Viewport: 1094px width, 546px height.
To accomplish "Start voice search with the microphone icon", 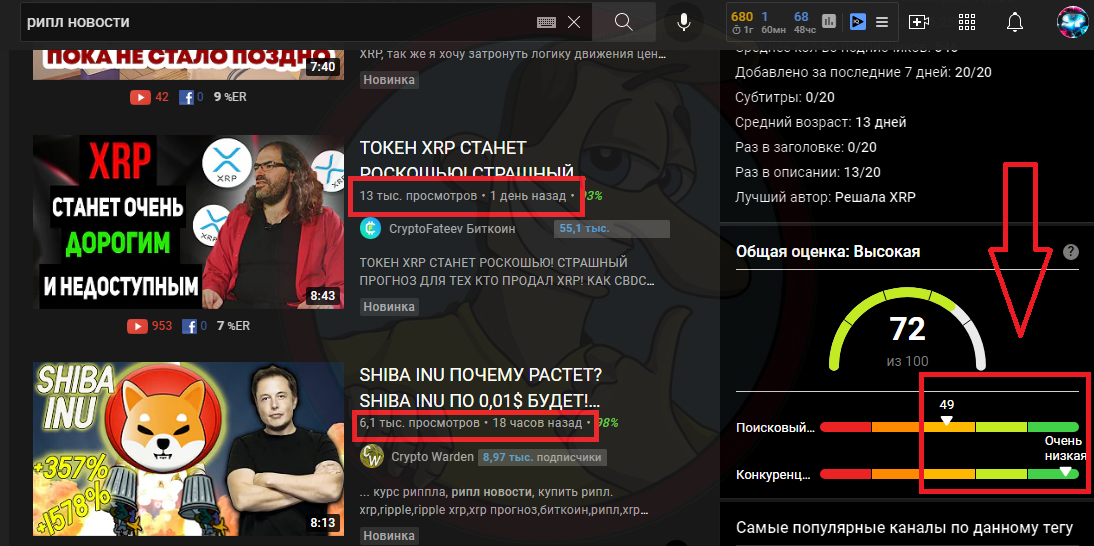I will (x=684, y=22).
